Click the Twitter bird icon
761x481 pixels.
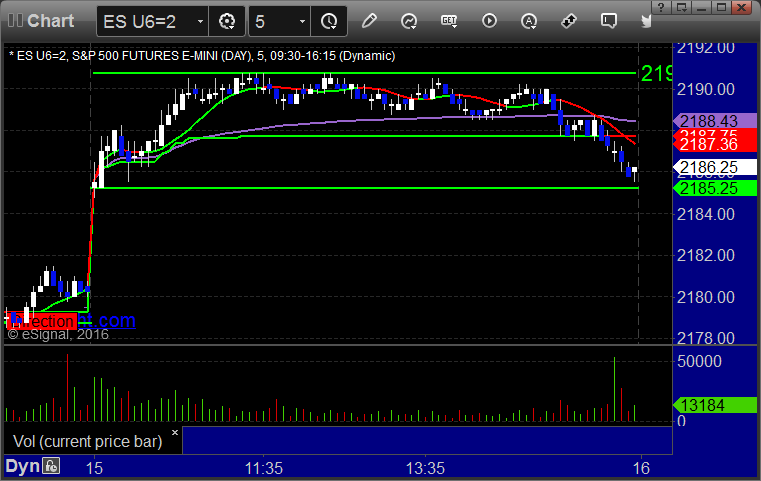click(646, 21)
